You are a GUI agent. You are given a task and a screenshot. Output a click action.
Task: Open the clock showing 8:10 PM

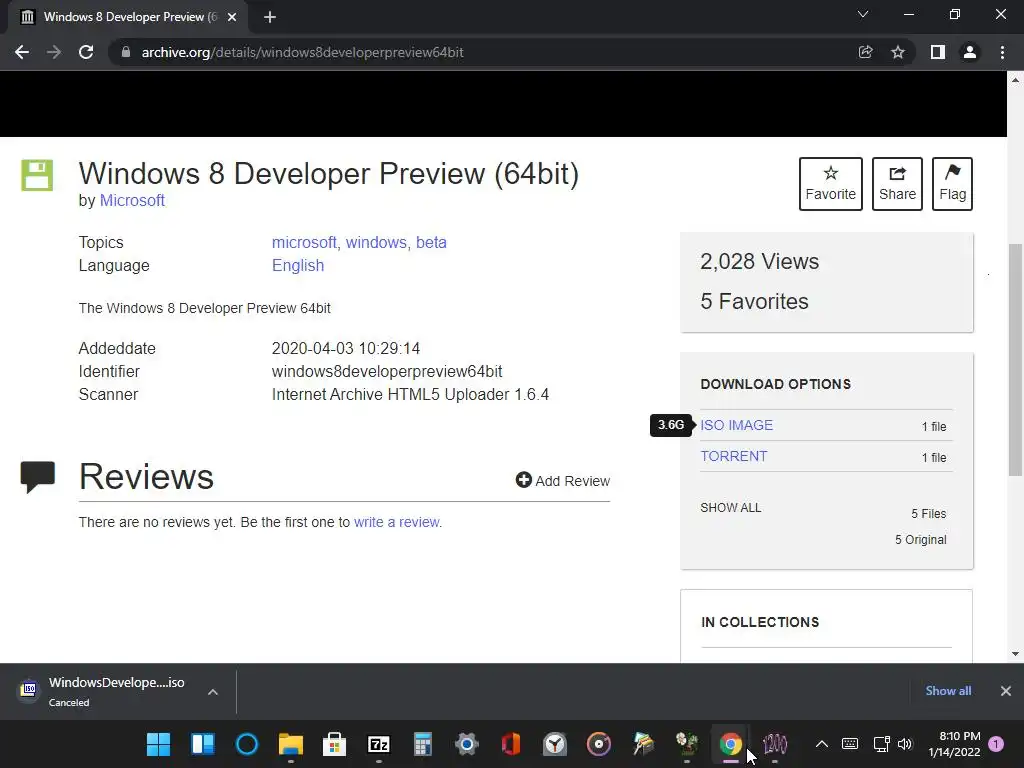point(954,744)
